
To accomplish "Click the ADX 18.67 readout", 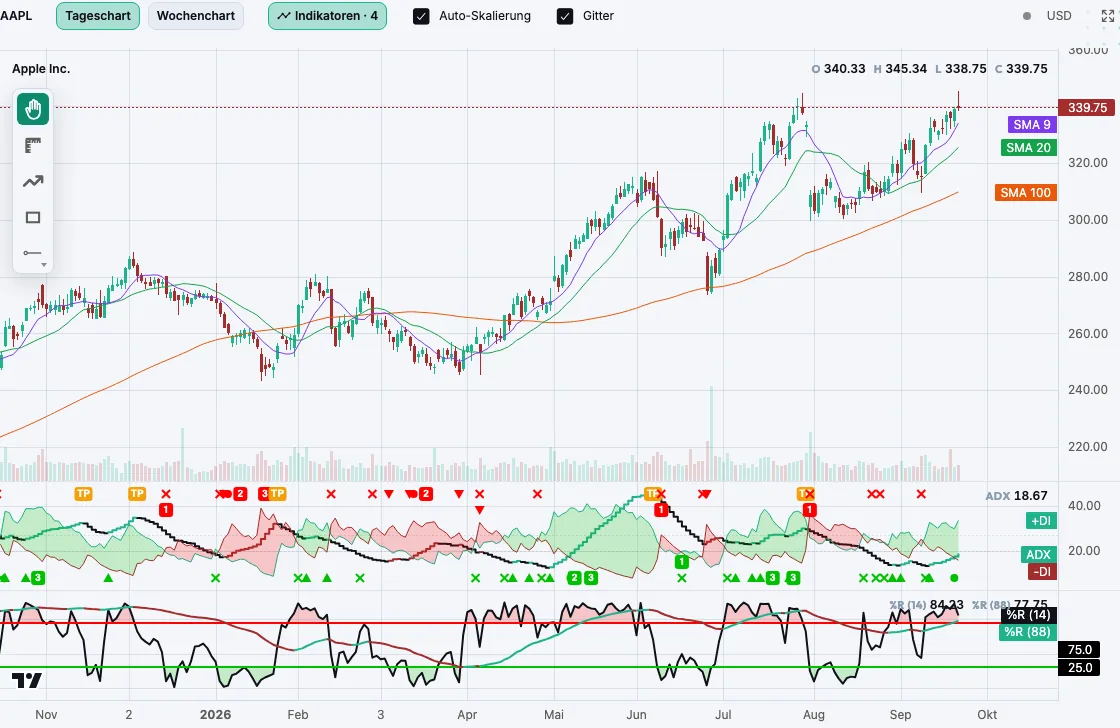I will click(x=1016, y=496).
